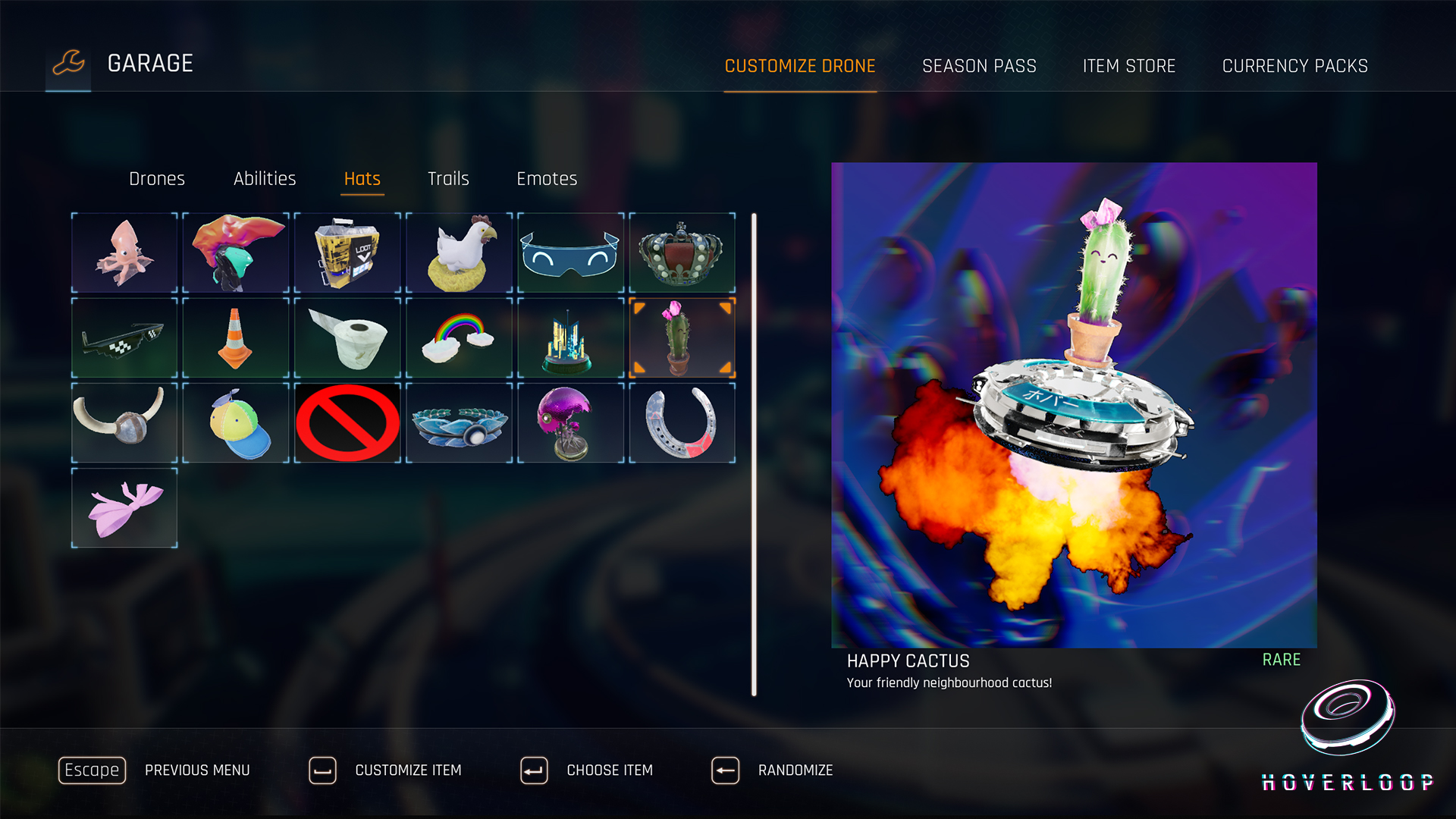Open the Season Pass menu

979,66
